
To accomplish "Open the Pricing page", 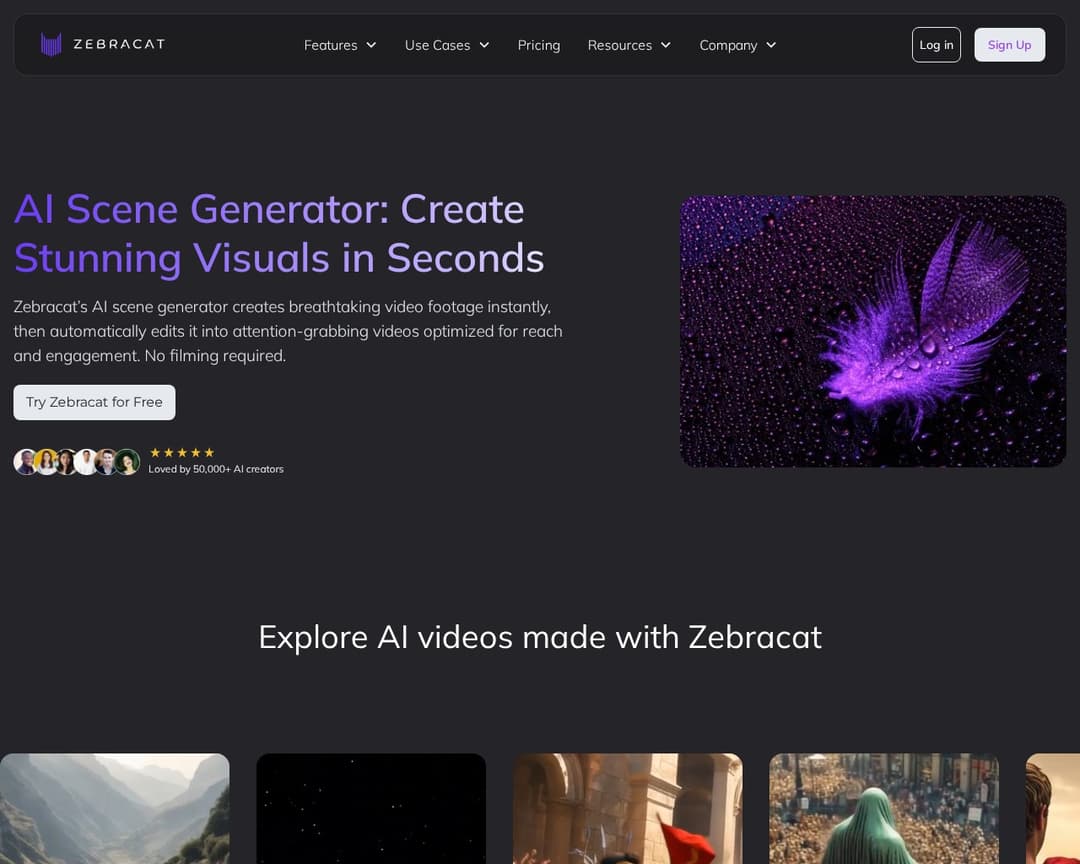I will (539, 45).
